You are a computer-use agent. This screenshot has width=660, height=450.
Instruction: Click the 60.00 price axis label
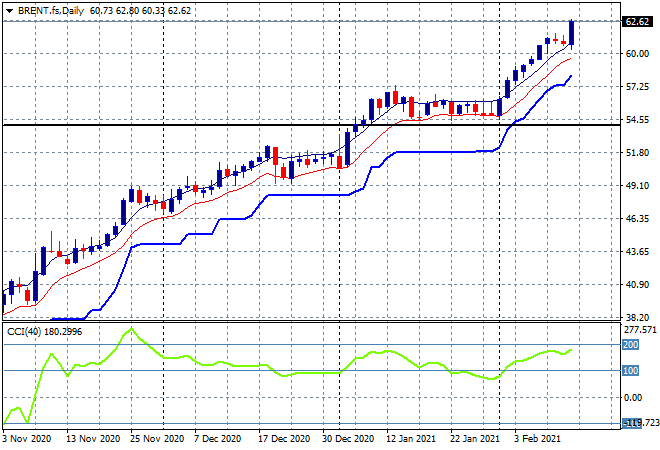point(637,53)
